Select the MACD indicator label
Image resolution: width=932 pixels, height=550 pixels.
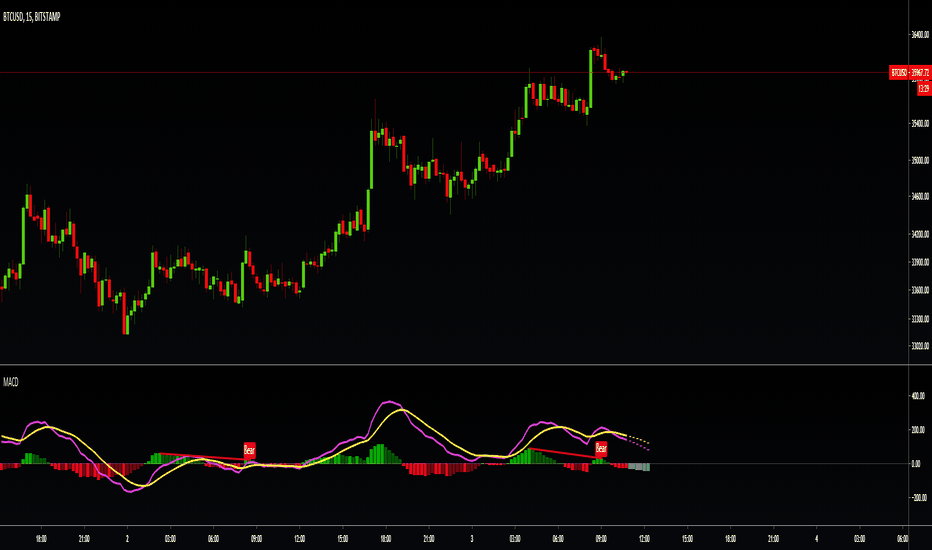[x=11, y=382]
